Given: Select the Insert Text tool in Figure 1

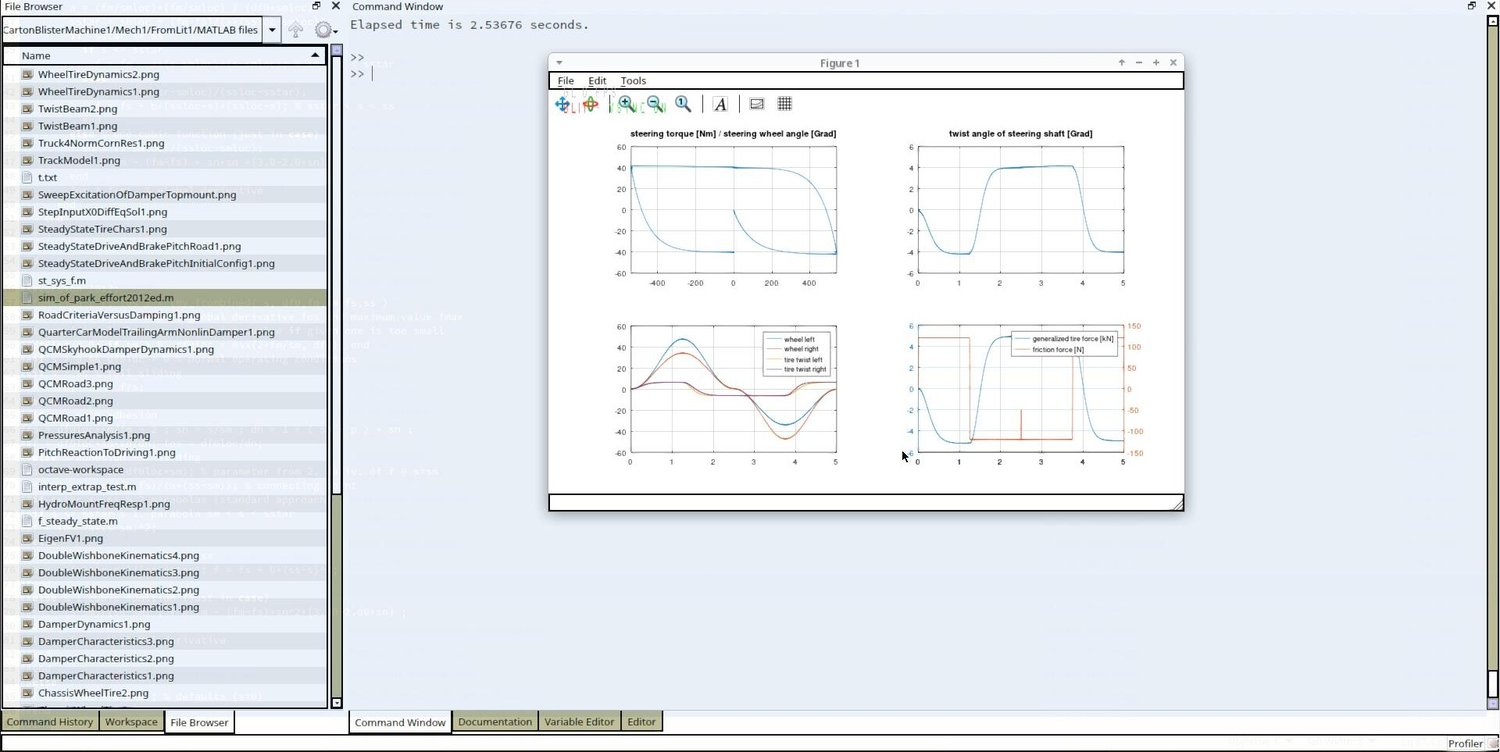Looking at the screenshot, I should pos(720,104).
